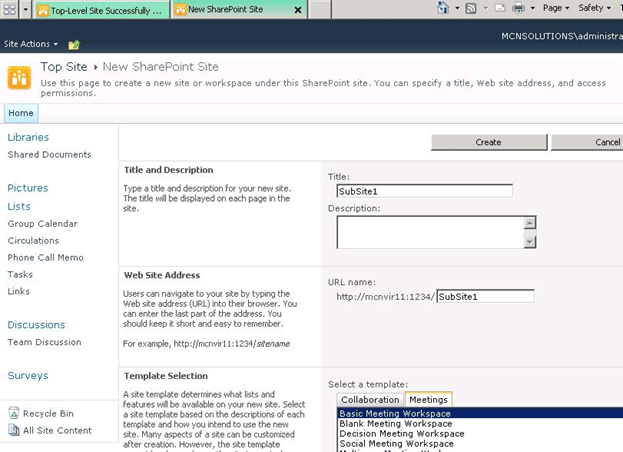The width and height of the screenshot is (623, 452).
Task: Open the Pictures heading link
Action: pyautogui.click(x=28, y=188)
